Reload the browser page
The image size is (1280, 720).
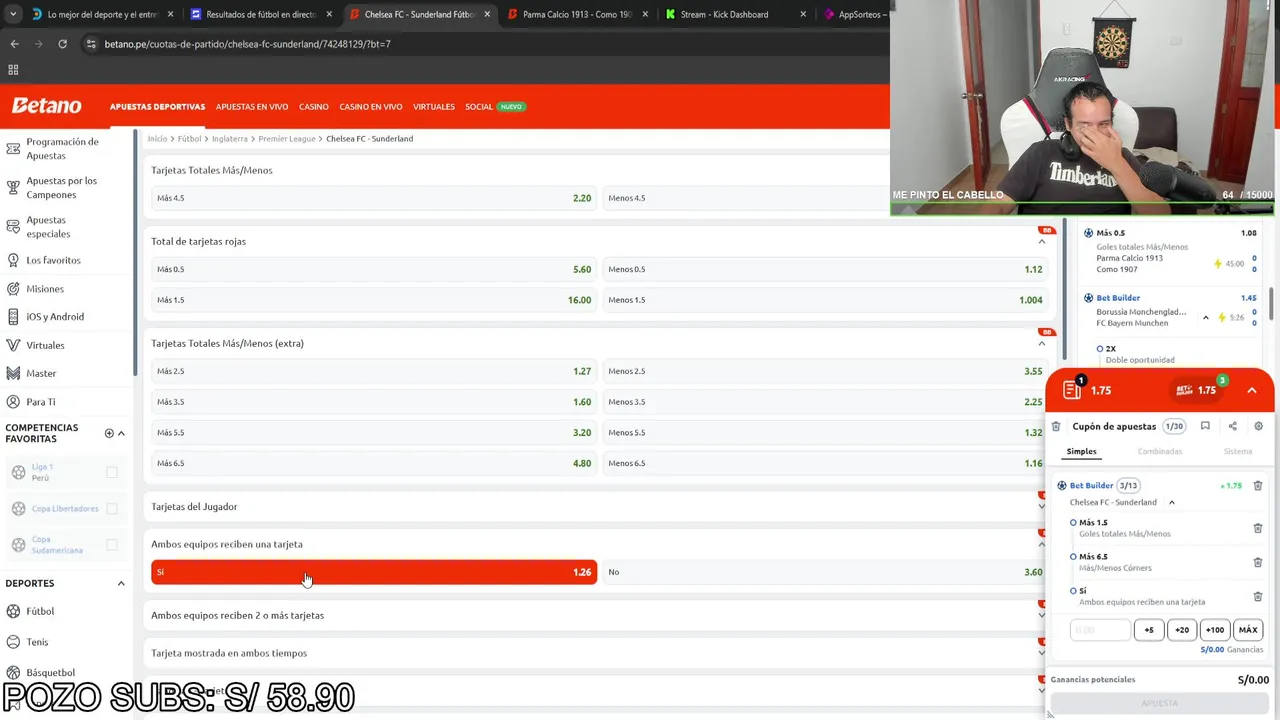62,44
